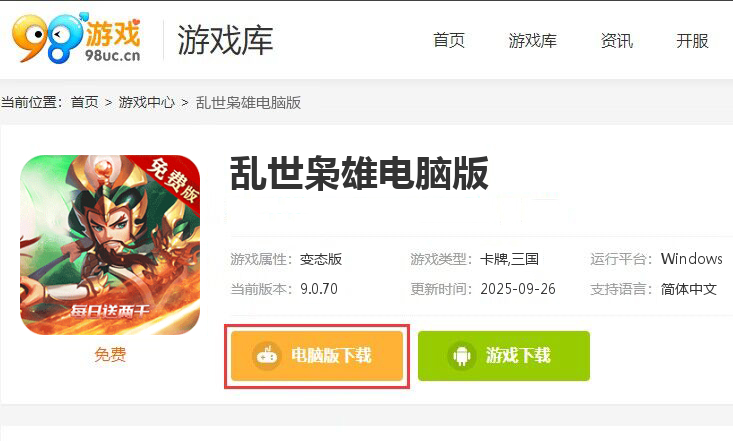The image size is (733, 441).
Task: Click the 98uc.cn site logo
Action: pyautogui.click(x=77, y=38)
